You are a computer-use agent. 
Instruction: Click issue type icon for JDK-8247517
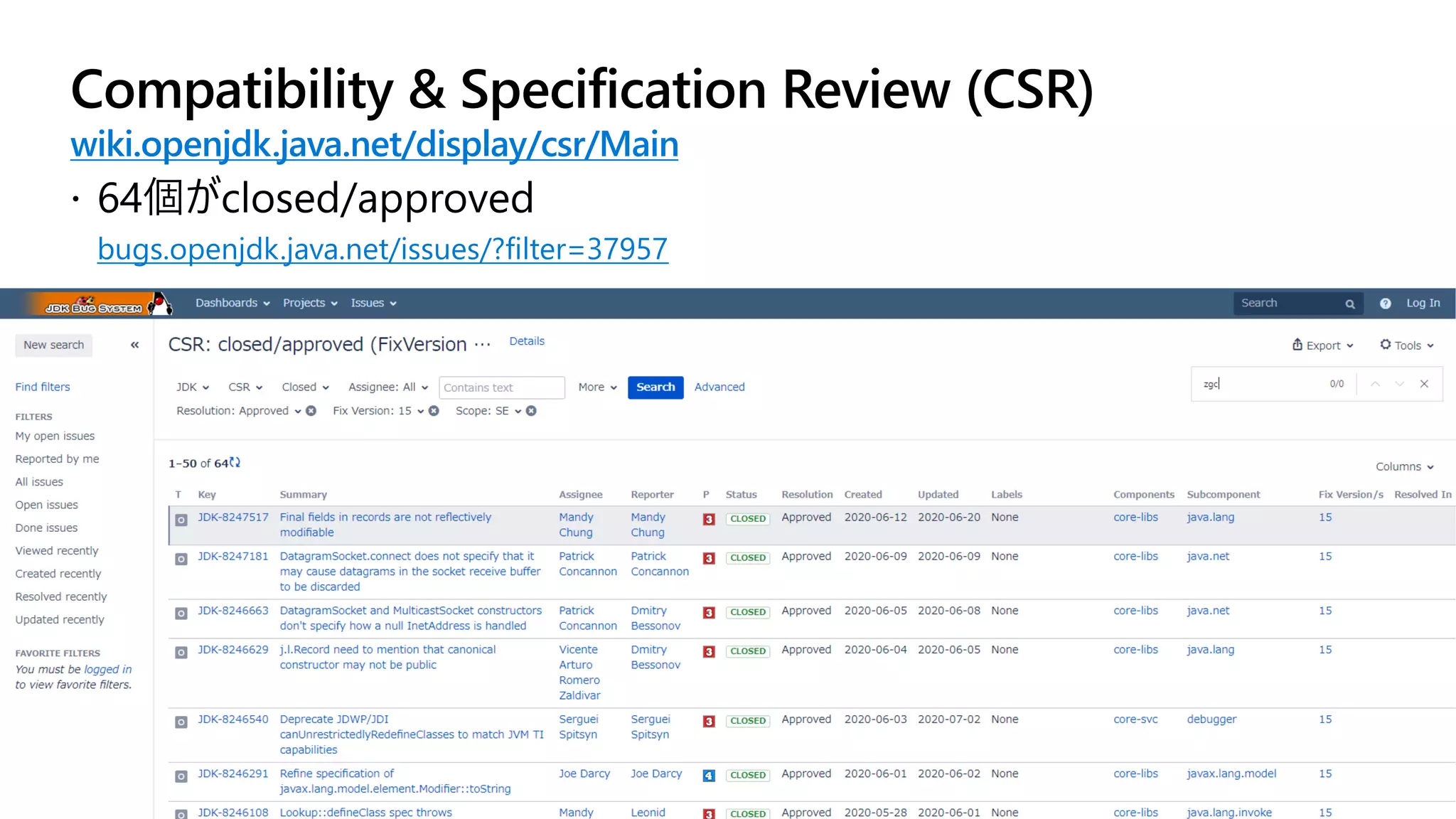tap(181, 520)
